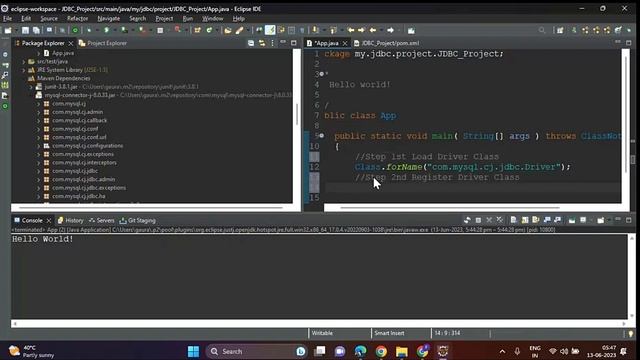640x360 pixels.
Task: Click the Windows Start button
Action: click(193, 351)
